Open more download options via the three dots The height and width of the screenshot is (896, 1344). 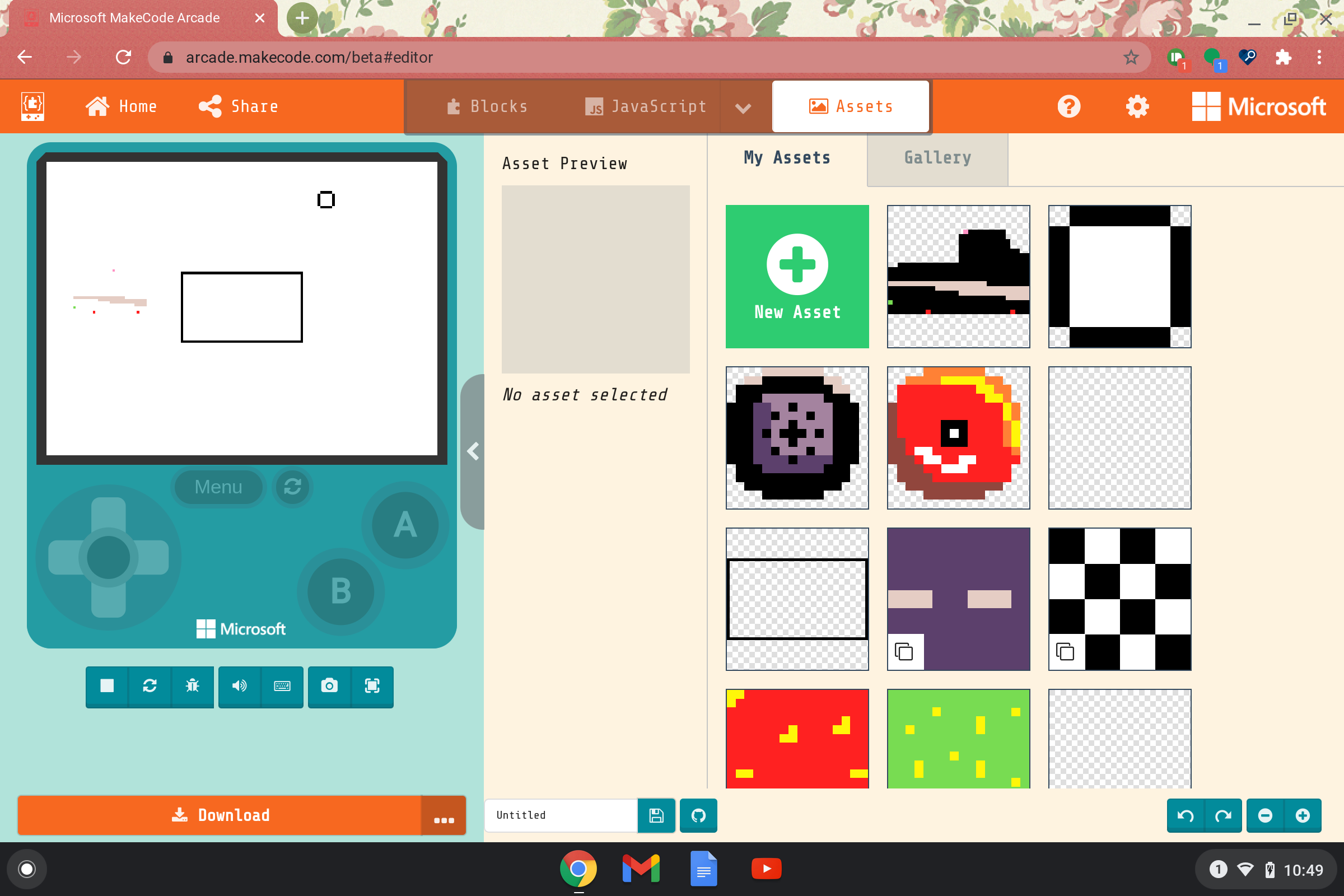pyautogui.click(x=444, y=815)
